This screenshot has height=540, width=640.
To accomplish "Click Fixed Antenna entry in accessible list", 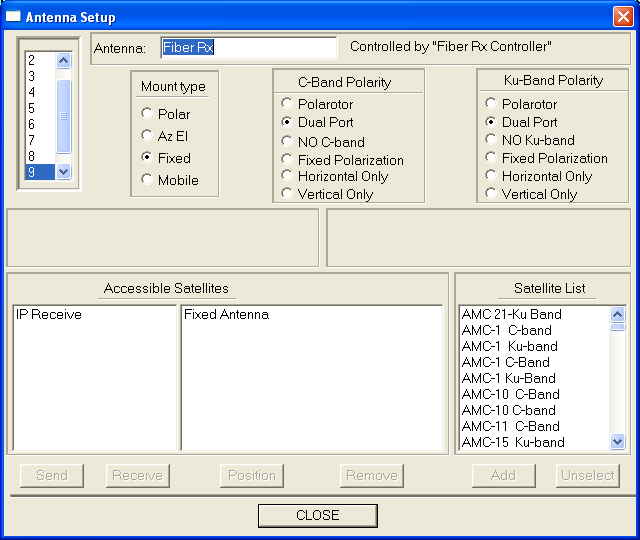I will (226, 314).
